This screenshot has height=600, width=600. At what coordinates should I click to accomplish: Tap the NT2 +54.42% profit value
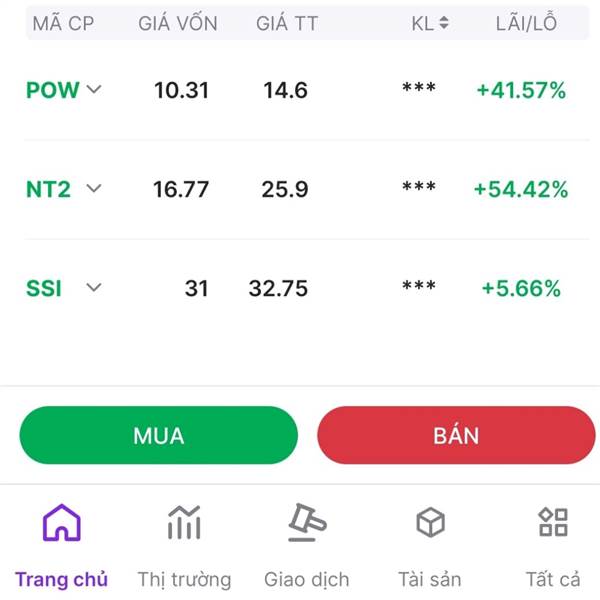click(x=520, y=188)
